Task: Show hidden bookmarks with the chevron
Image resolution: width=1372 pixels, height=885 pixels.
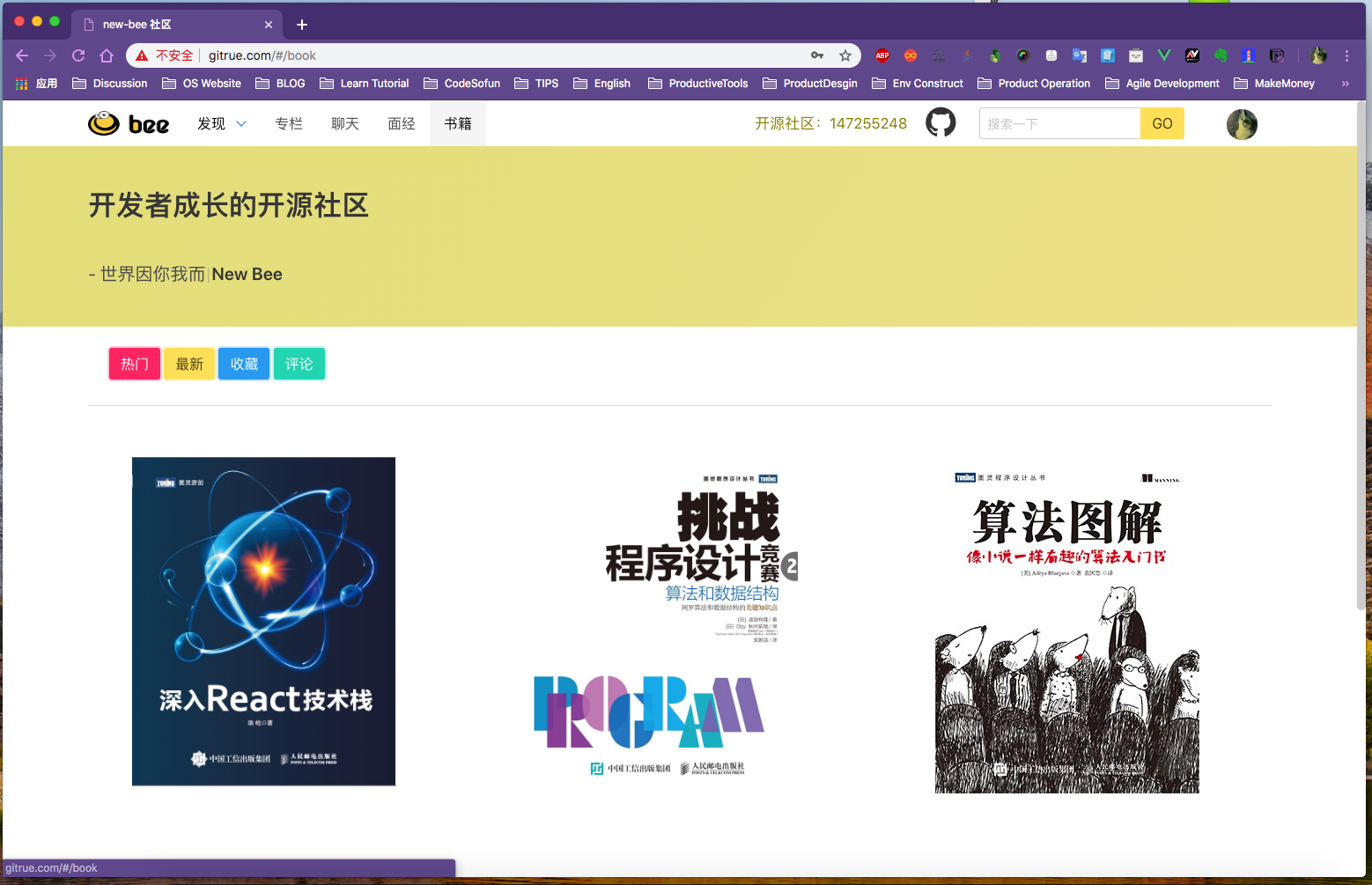Action: click(x=1345, y=84)
